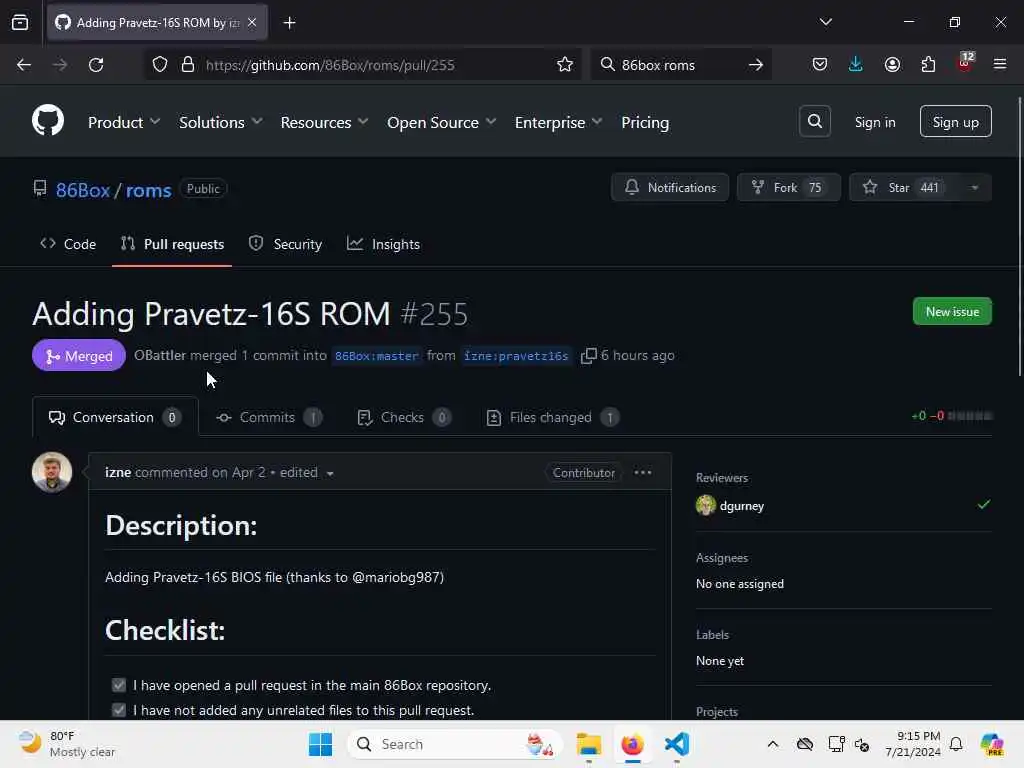Open the tracking protection shield icon
1024x768 pixels.
[x=160, y=65]
